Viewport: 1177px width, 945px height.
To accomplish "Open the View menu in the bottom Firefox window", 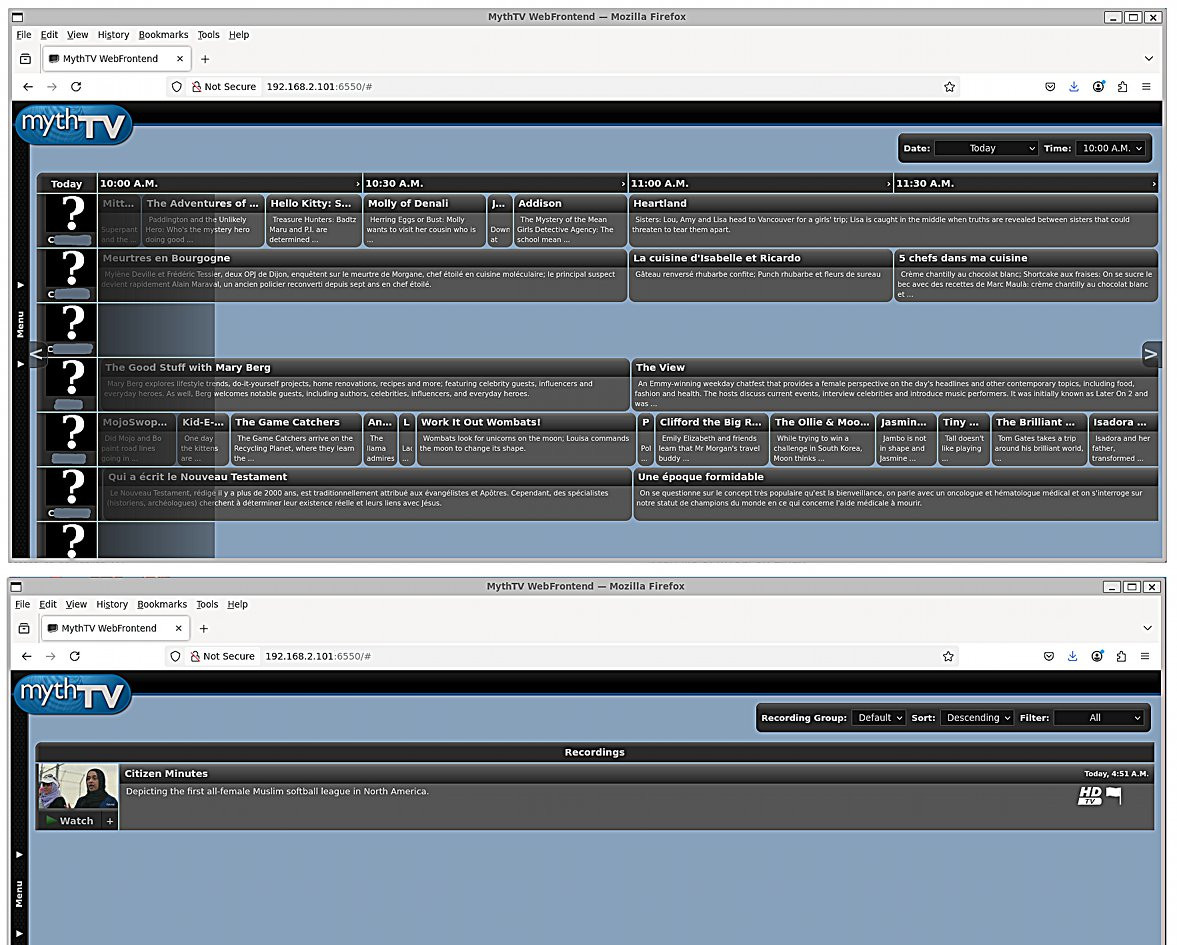I will (x=76, y=604).
